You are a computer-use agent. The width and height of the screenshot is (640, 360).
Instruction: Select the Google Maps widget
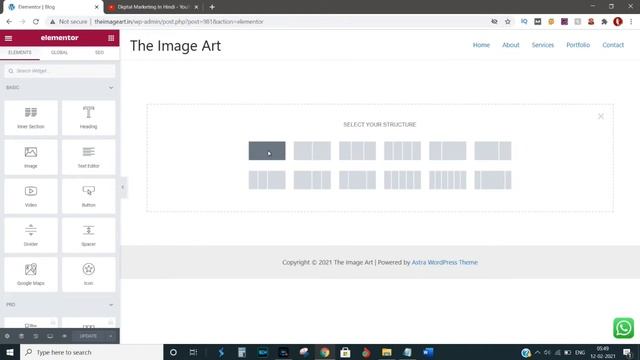point(31,275)
